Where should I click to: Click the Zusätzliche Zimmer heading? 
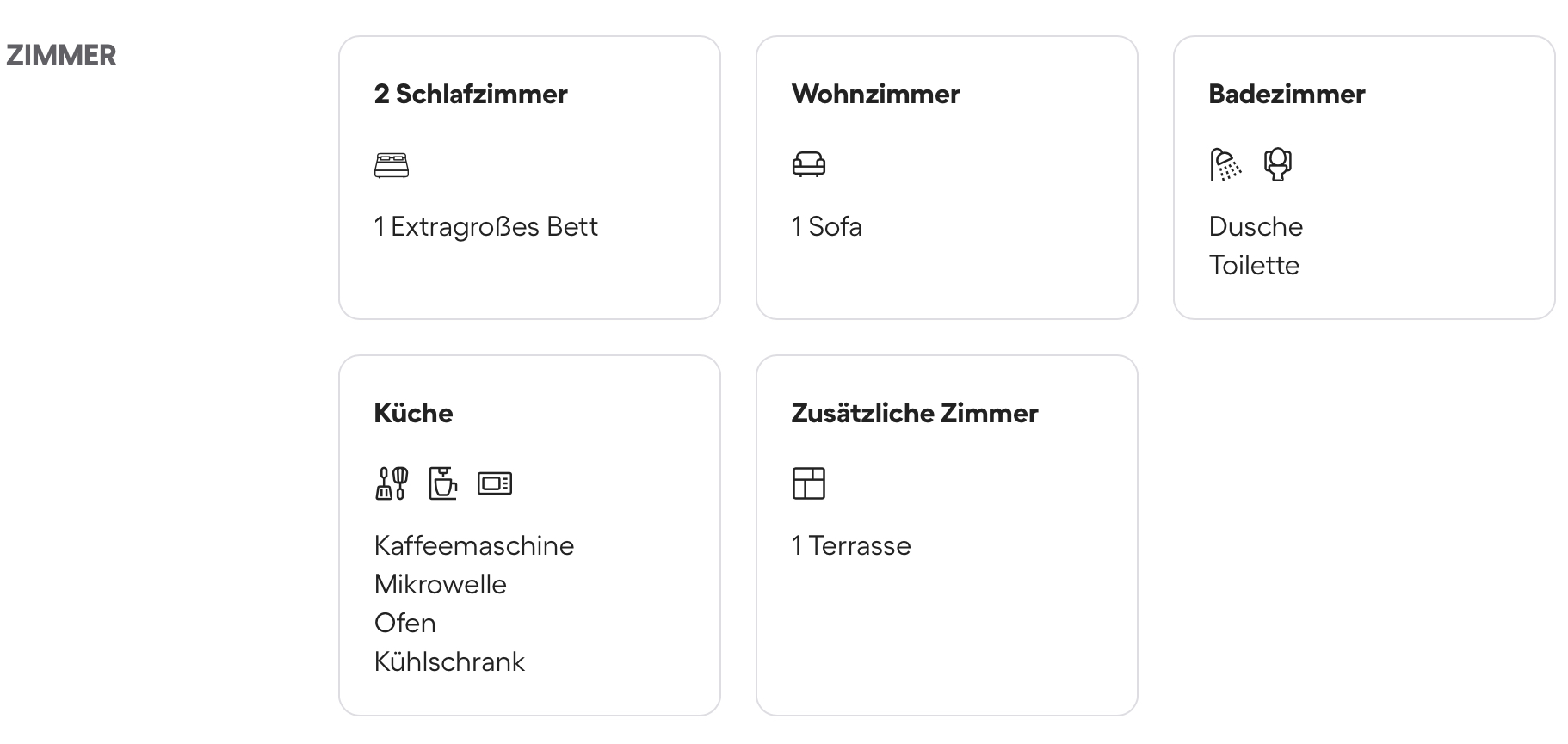coord(914,413)
